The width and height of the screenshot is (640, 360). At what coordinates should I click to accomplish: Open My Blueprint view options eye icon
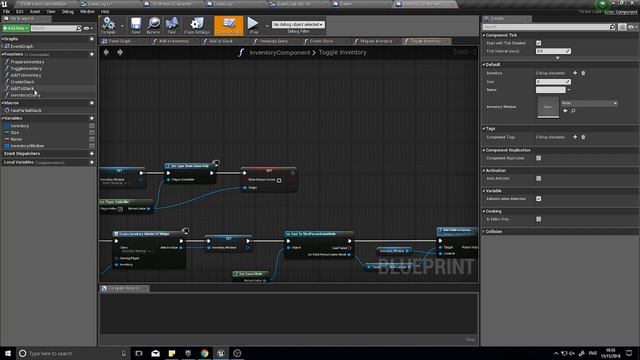(x=87, y=28)
